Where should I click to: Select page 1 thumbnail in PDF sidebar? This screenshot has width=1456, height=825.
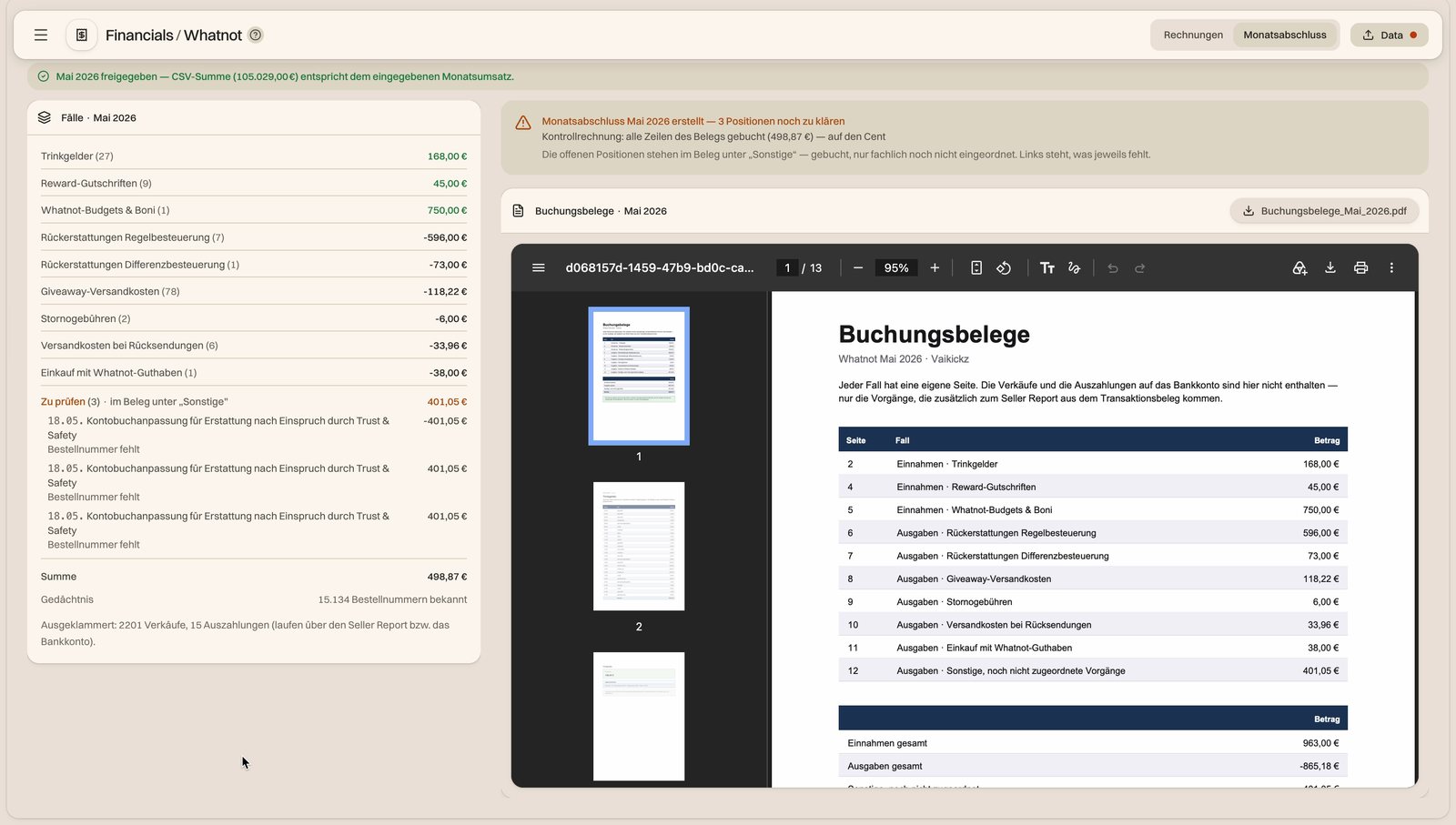click(x=639, y=376)
